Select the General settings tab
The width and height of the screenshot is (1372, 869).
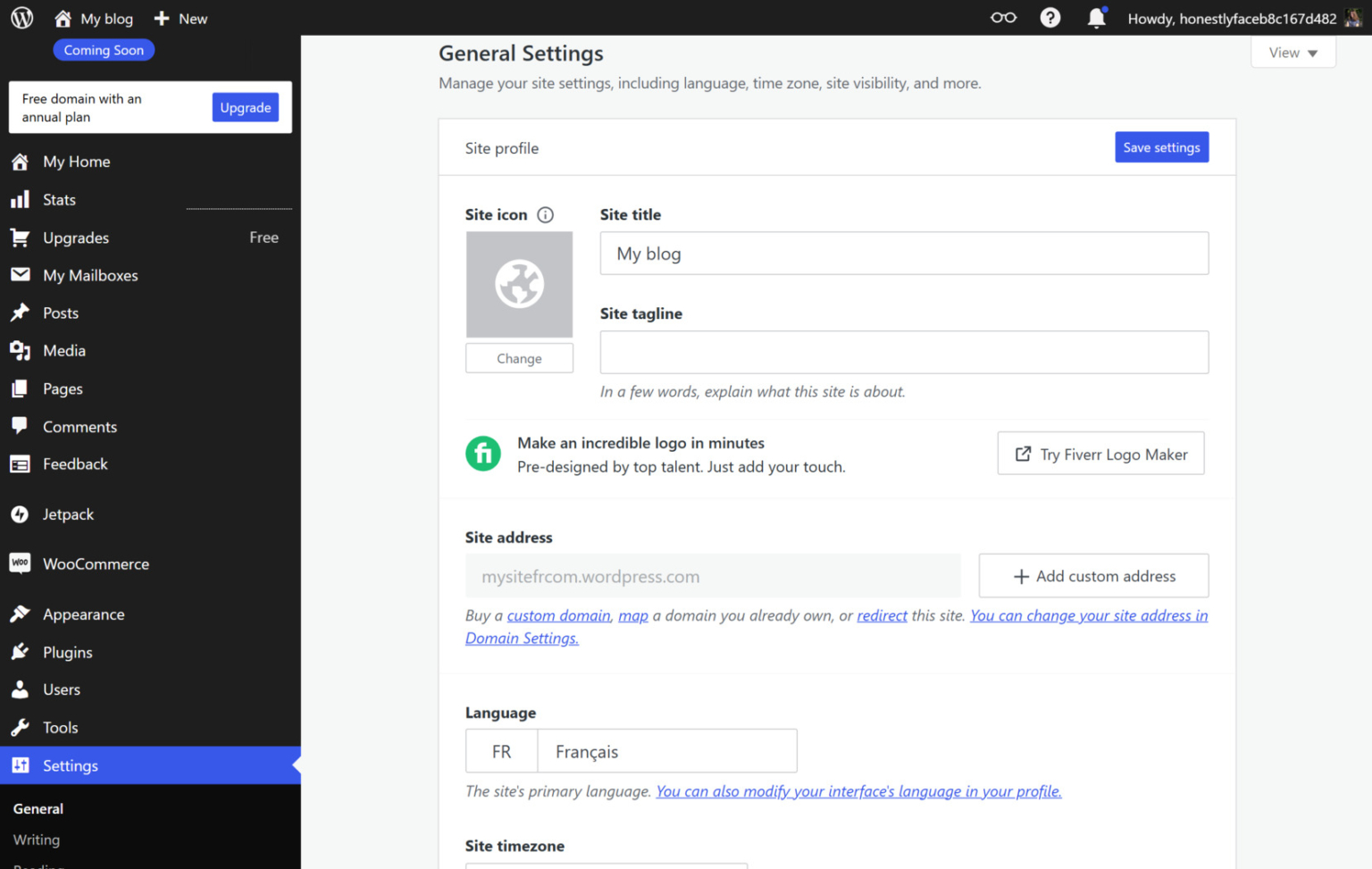pyautogui.click(x=38, y=808)
